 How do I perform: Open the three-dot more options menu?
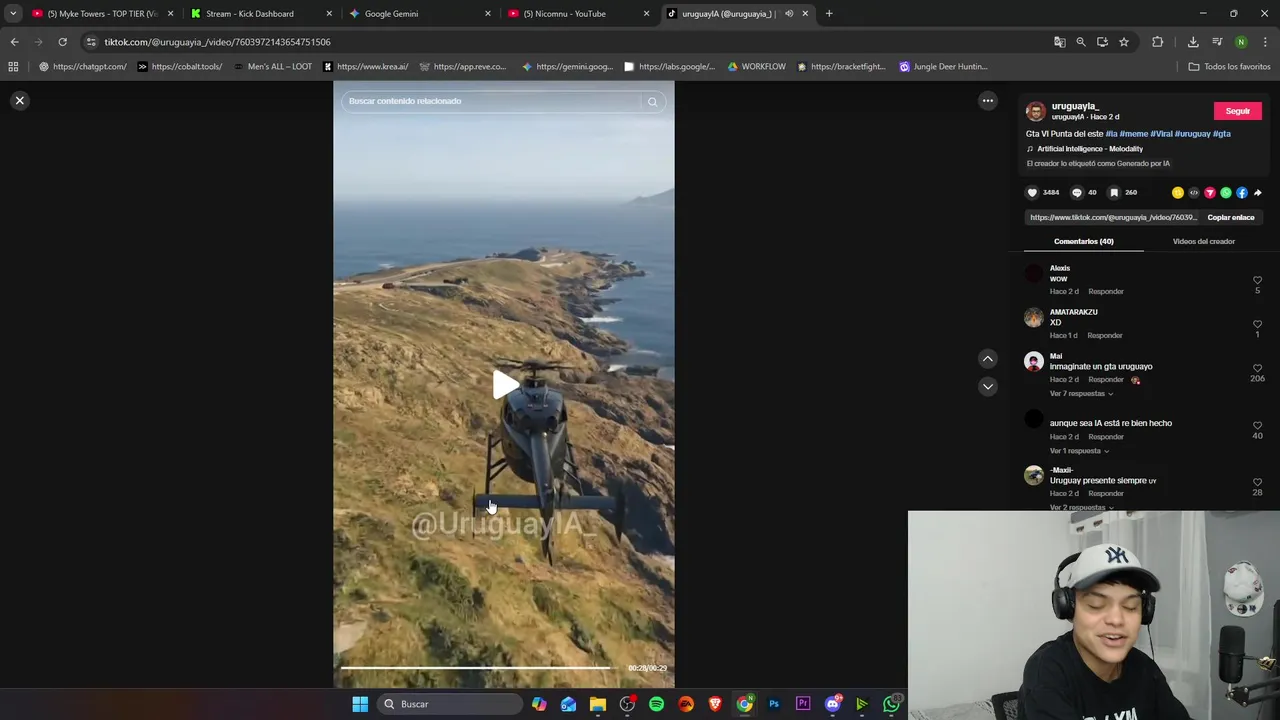tap(987, 100)
